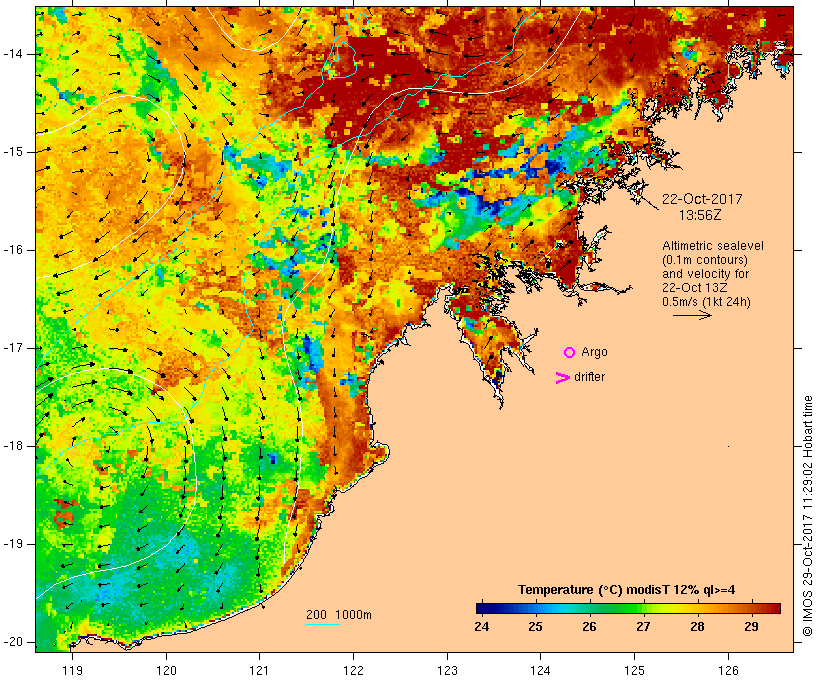The image size is (820, 680).
Task: Click the color bar label '28'
Action: 697,627
